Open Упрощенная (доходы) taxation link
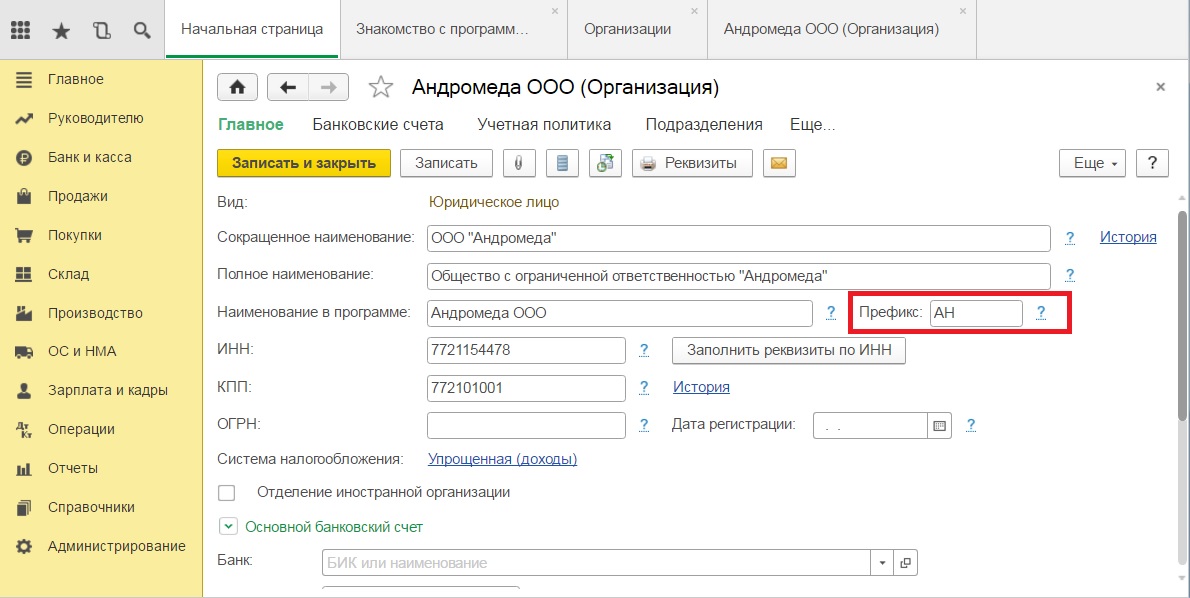The width and height of the screenshot is (1190, 598). click(502, 459)
